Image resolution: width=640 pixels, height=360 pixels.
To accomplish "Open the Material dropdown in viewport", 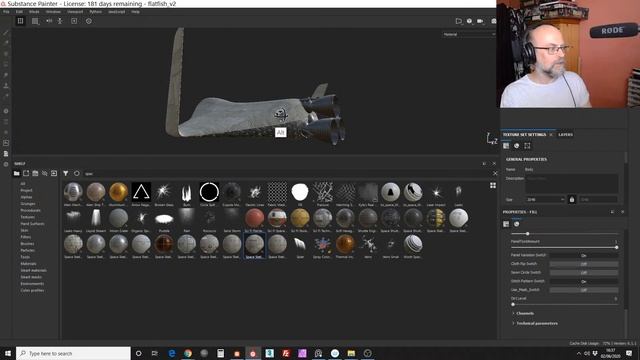I will (469, 34).
